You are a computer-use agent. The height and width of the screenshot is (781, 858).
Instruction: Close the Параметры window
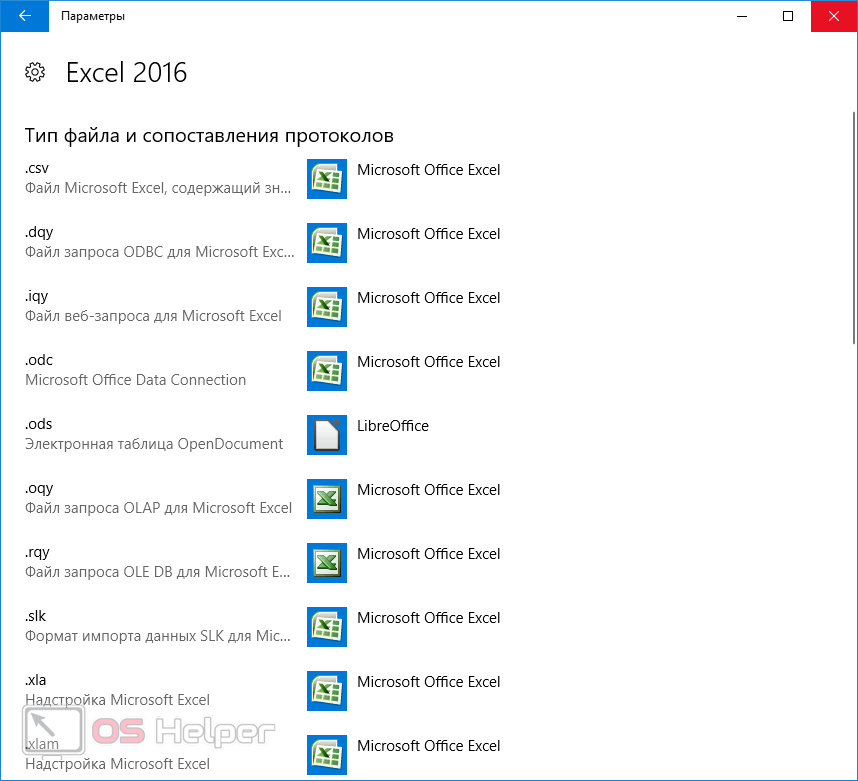coord(834,16)
